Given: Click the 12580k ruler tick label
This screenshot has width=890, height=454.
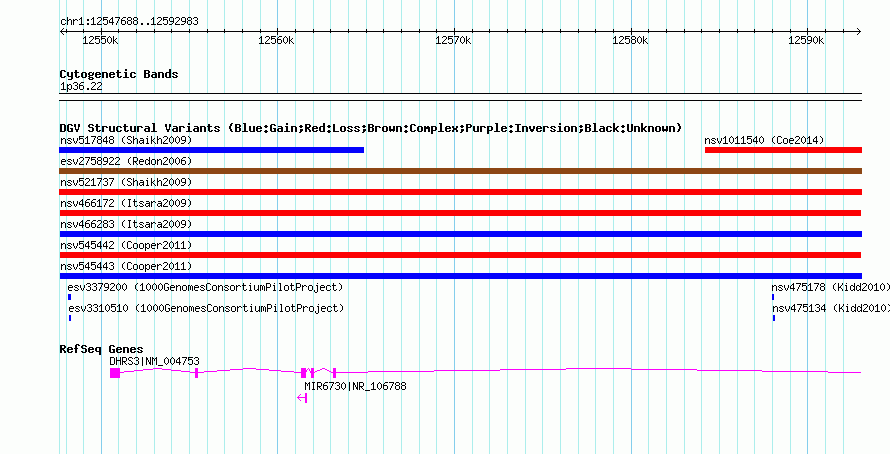Looking at the screenshot, I should pyautogui.click(x=630, y=40).
